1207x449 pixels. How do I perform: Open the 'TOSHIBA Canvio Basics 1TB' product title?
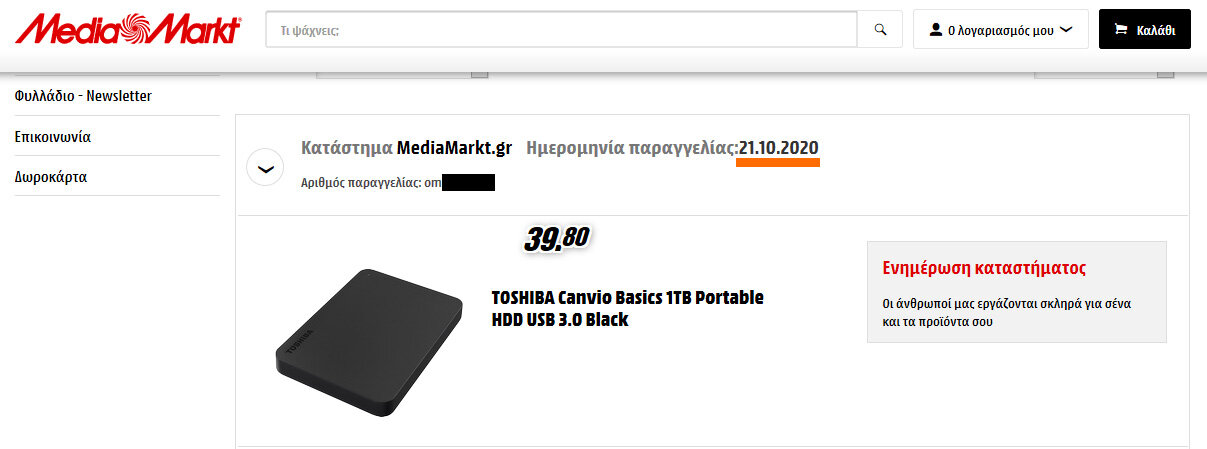(627, 309)
